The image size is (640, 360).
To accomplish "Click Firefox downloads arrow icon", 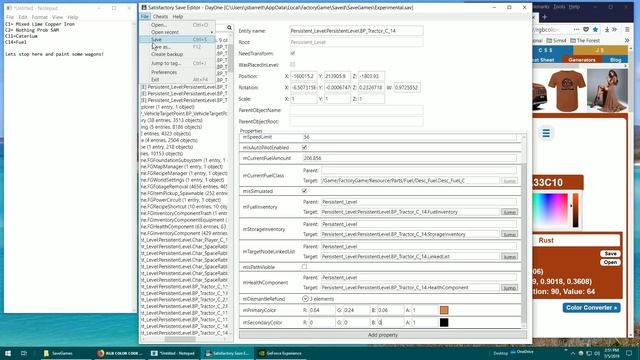I will pyautogui.click(x=607, y=29).
